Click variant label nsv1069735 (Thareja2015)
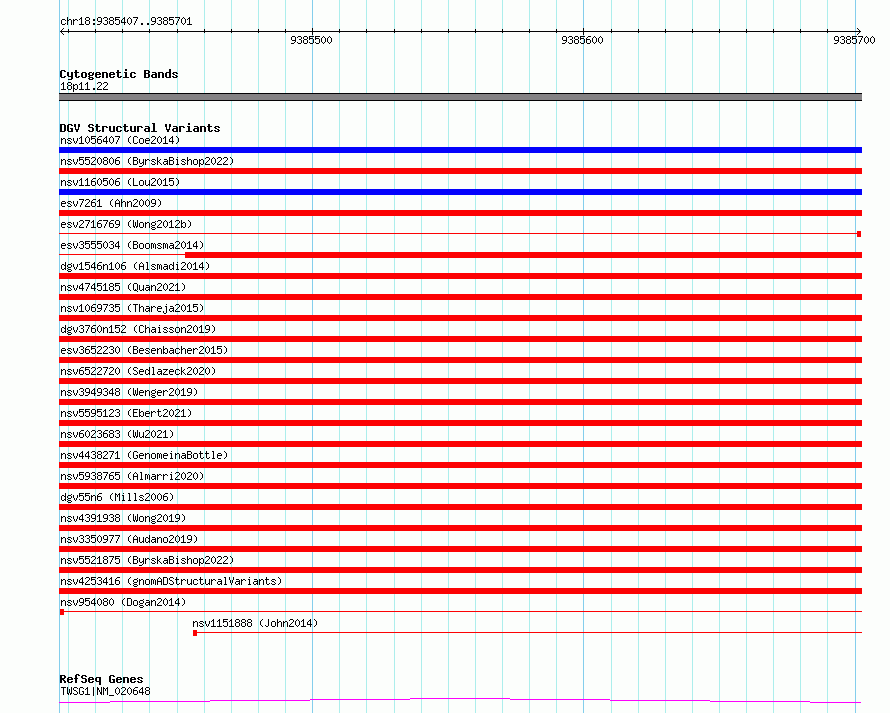The height and width of the screenshot is (713, 890). coord(132,308)
